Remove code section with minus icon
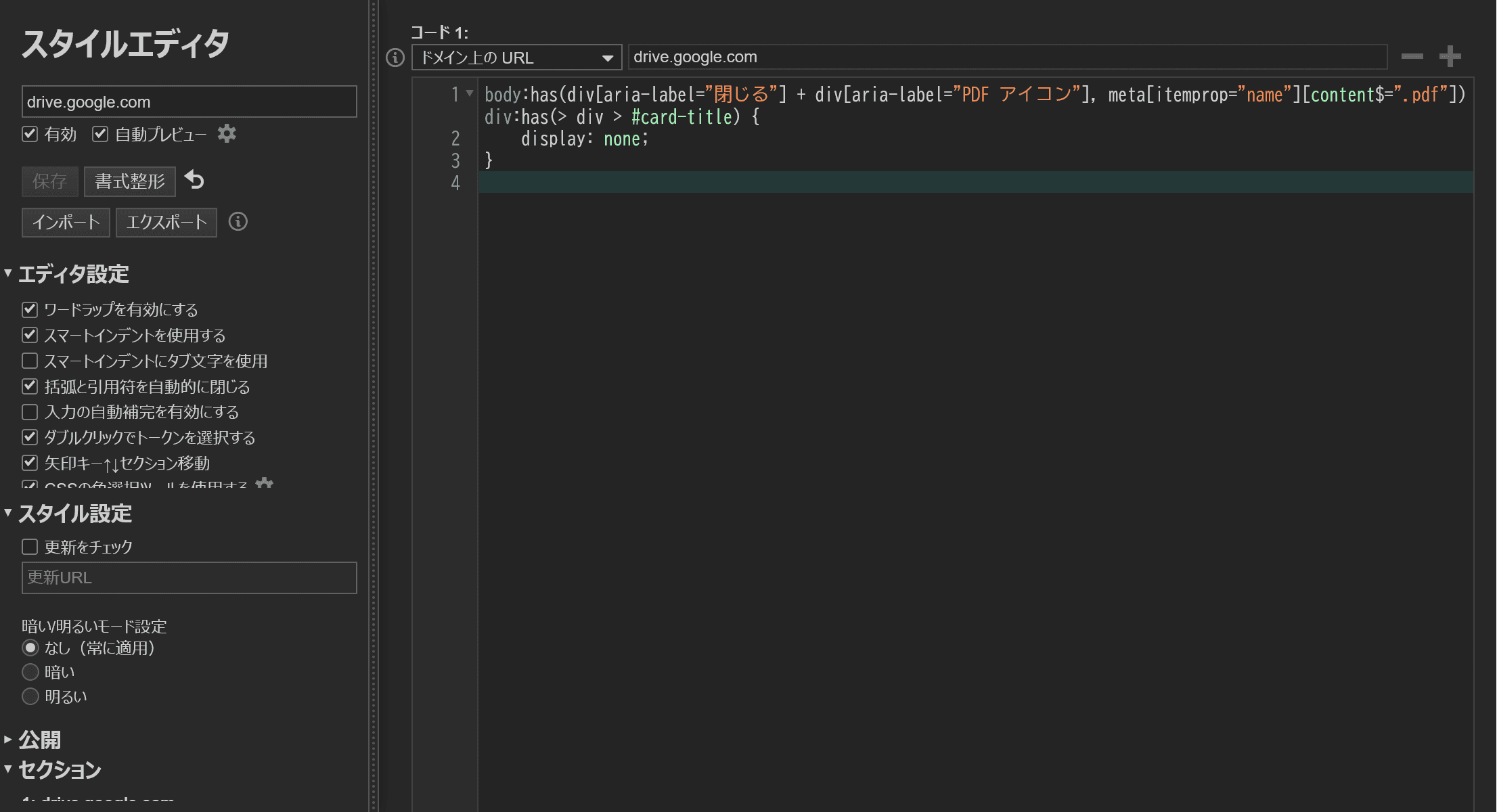Viewport: 1497px width, 812px height. [1412, 56]
